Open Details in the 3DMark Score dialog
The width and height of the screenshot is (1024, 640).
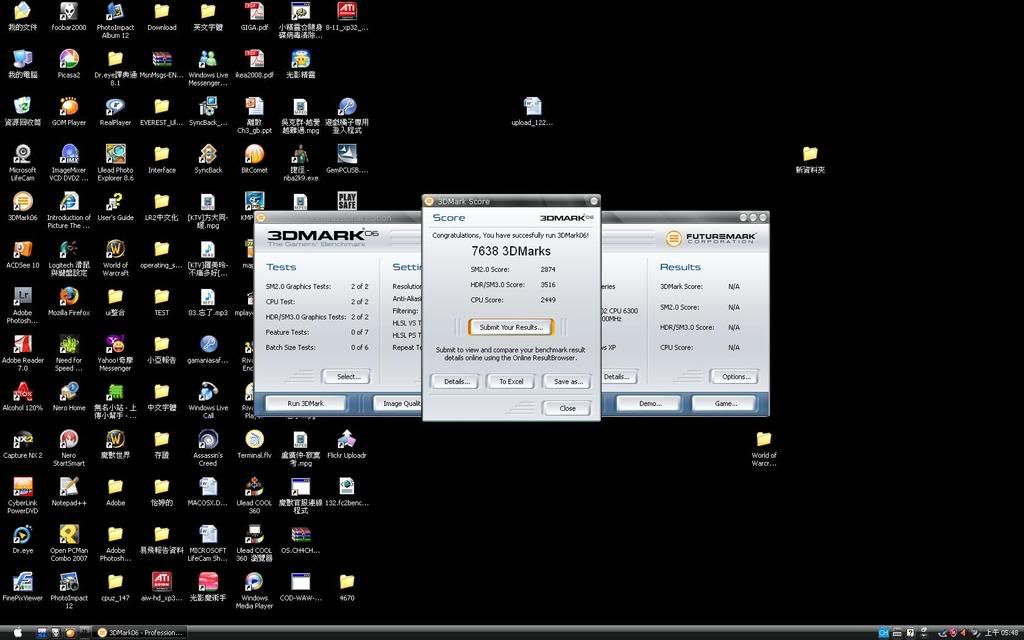(x=455, y=381)
